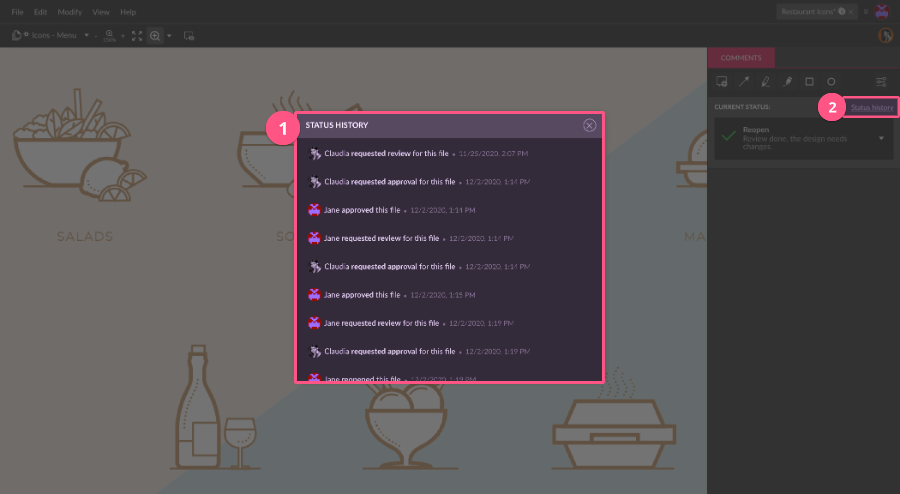Viewport: 900px width, 494px height.
Task: Open the Icons - Menu page dropdown
Action: tap(86, 35)
